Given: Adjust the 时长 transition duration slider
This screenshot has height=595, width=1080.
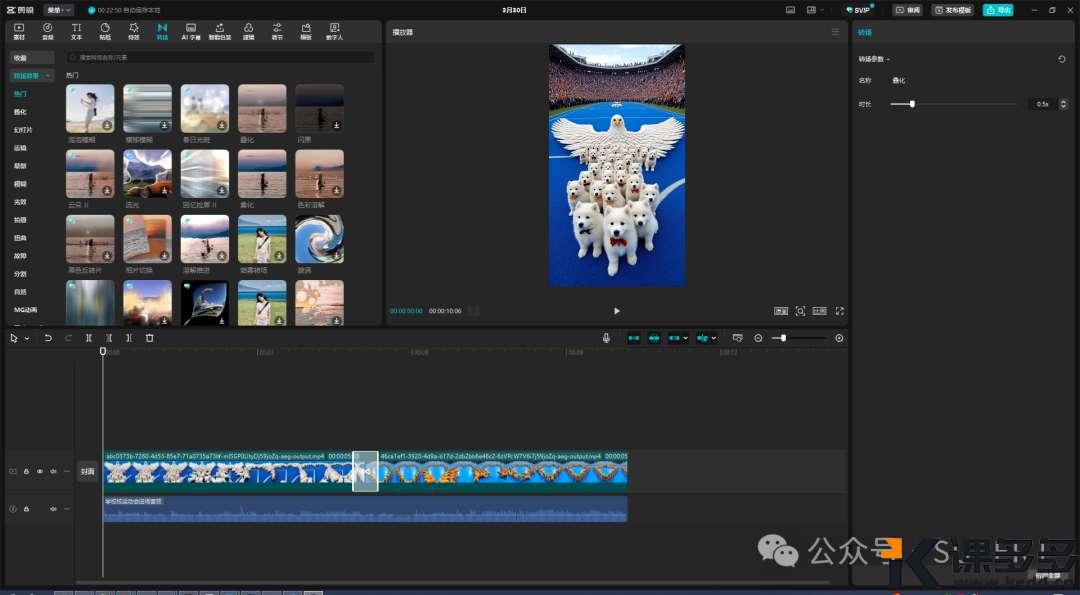Looking at the screenshot, I should click(x=912, y=104).
